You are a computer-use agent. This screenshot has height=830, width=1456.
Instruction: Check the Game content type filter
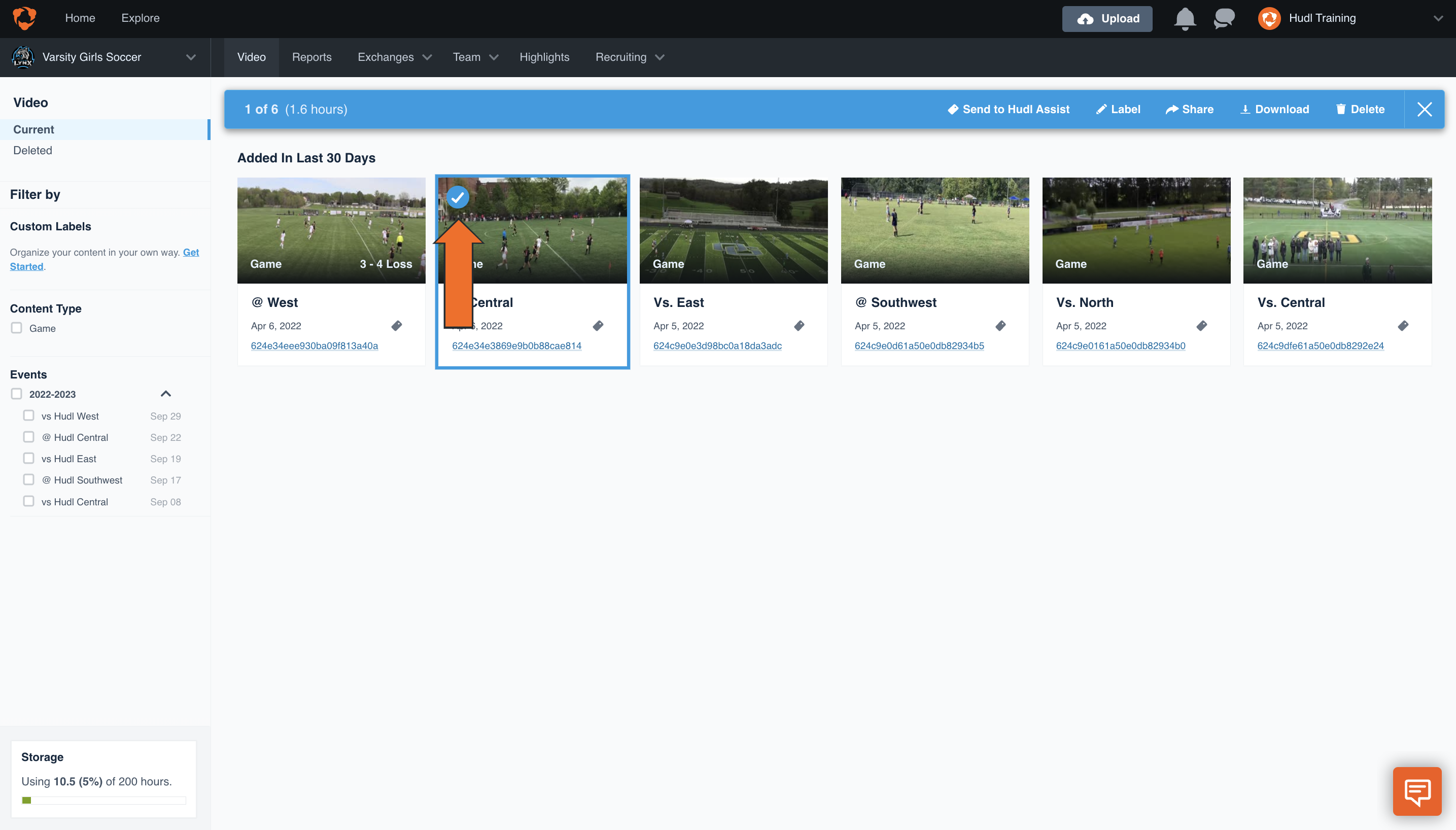coord(17,328)
